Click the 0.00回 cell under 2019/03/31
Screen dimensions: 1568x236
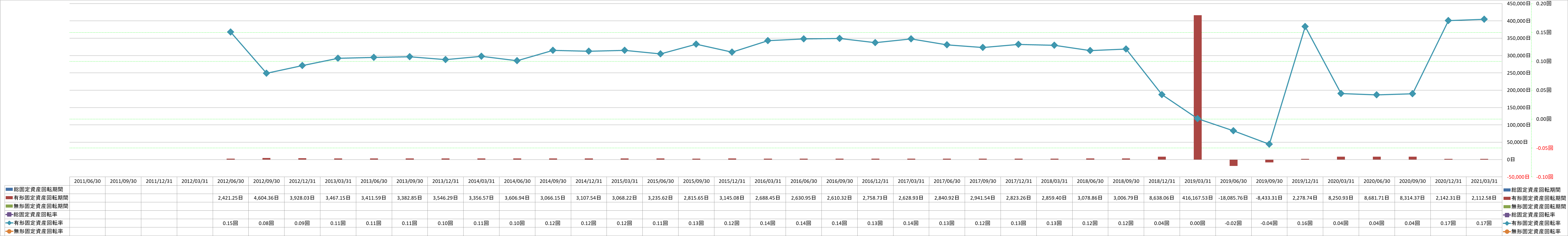[x=1197, y=223]
